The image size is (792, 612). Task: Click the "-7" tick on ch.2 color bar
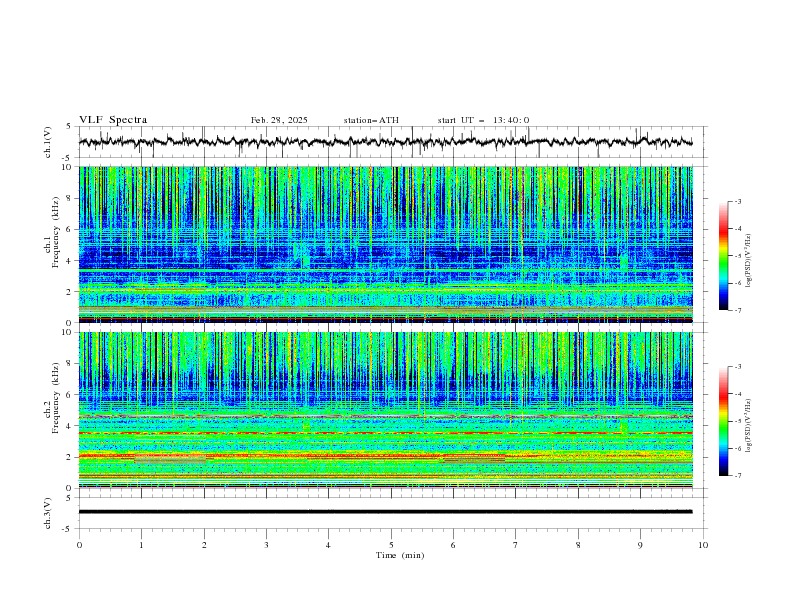click(x=738, y=476)
